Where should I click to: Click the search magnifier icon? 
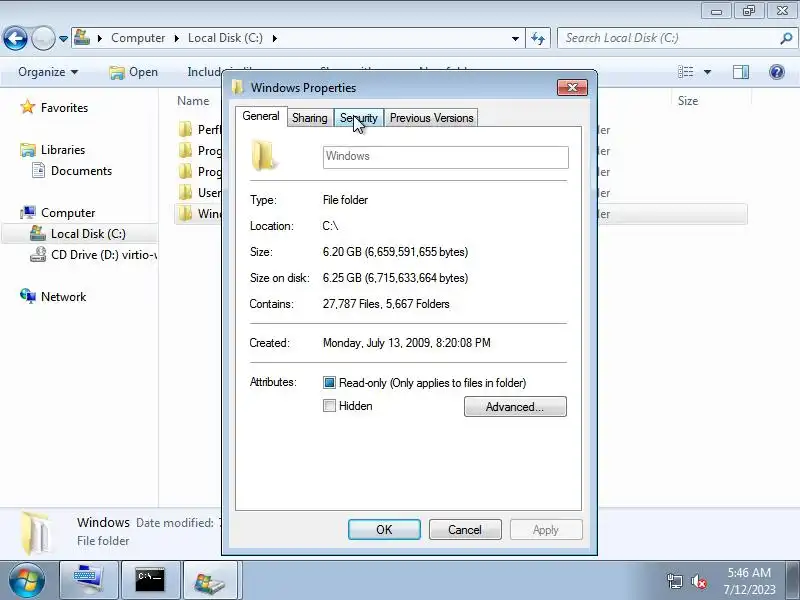click(786, 38)
